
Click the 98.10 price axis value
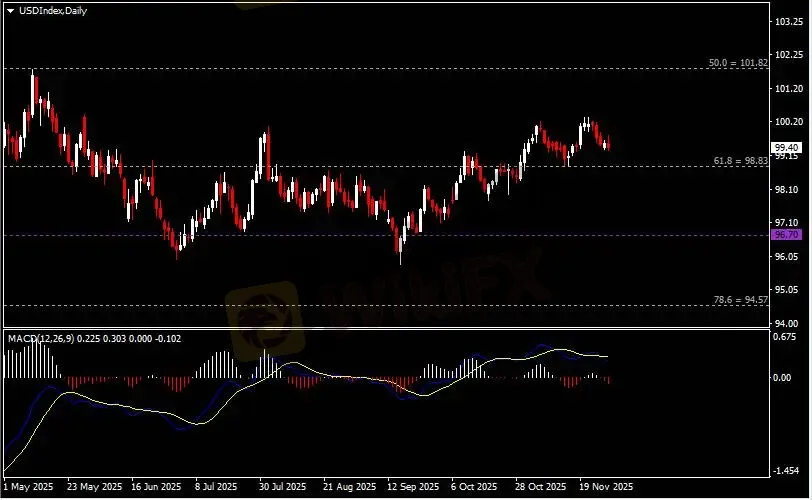[x=789, y=190]
